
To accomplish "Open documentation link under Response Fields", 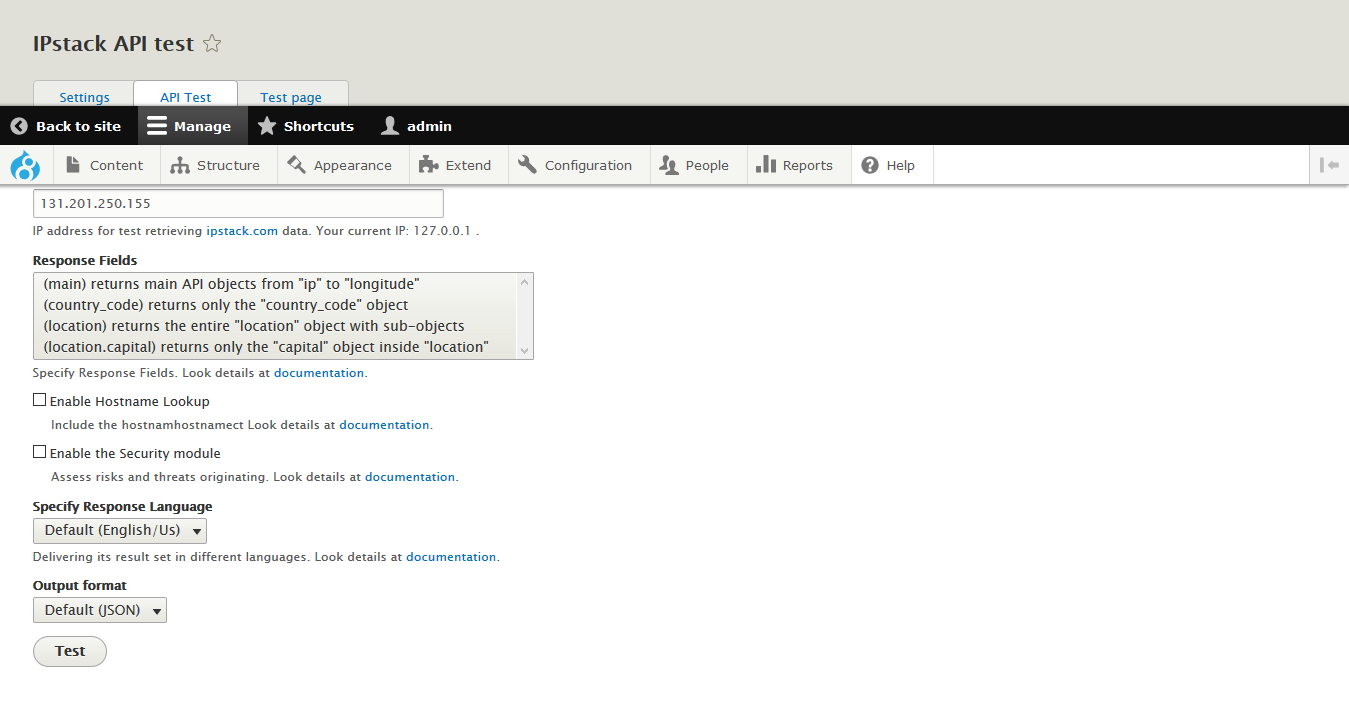I will [x=319, y=373].
